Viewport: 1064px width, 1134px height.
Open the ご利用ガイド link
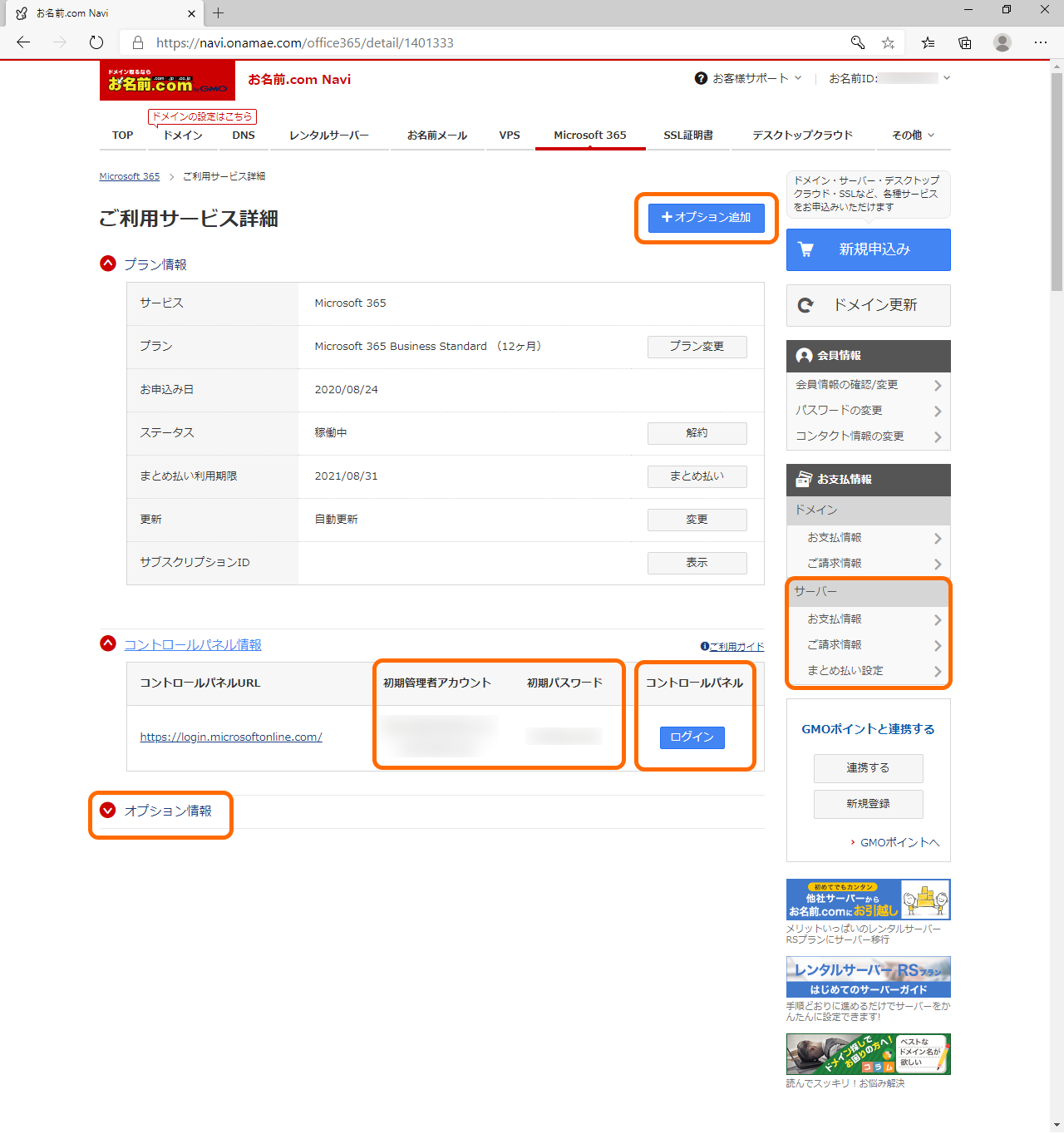(x=732, y=647)
